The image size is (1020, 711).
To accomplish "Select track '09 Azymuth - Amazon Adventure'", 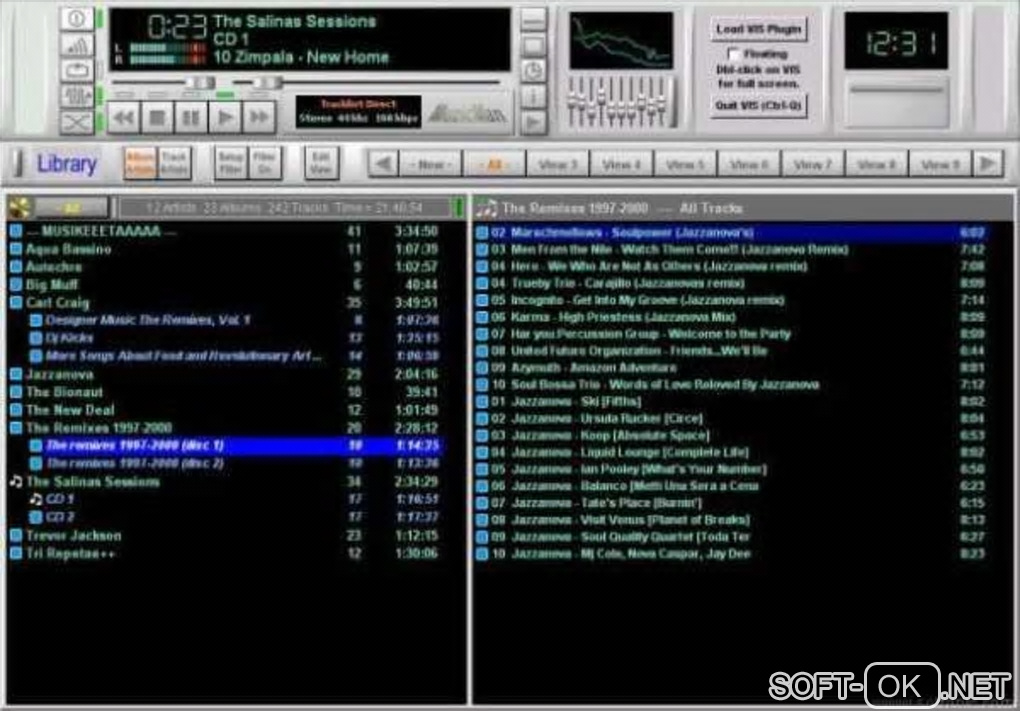I will point(731,368).
